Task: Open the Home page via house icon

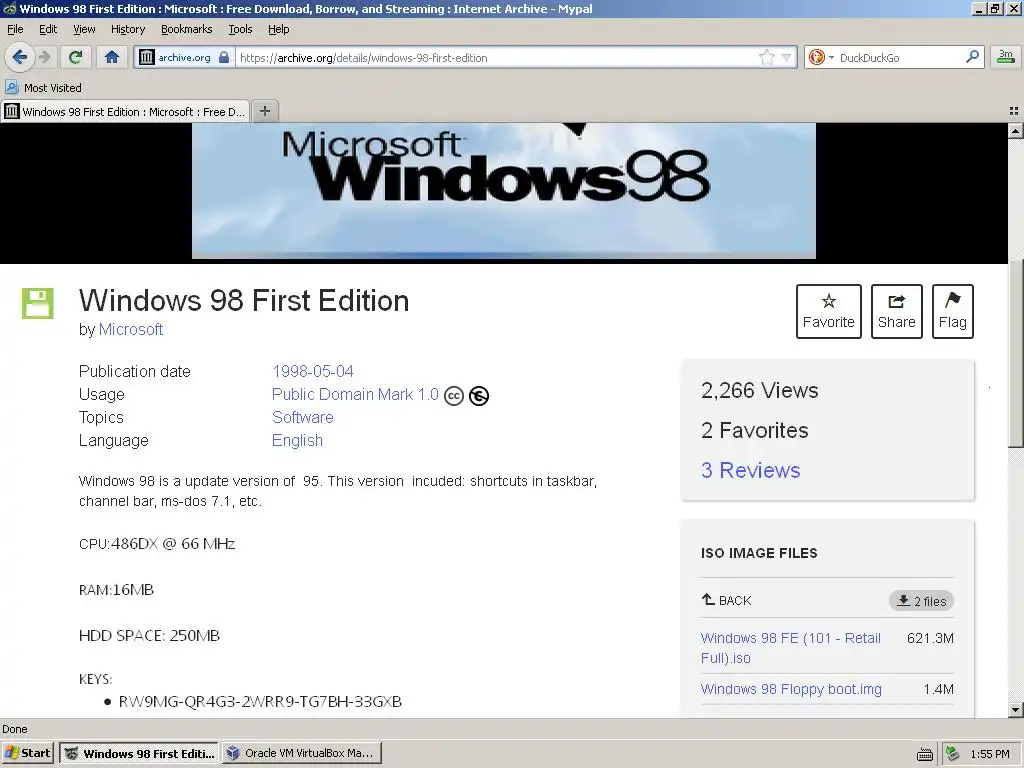Action: [x=112, y=57]
